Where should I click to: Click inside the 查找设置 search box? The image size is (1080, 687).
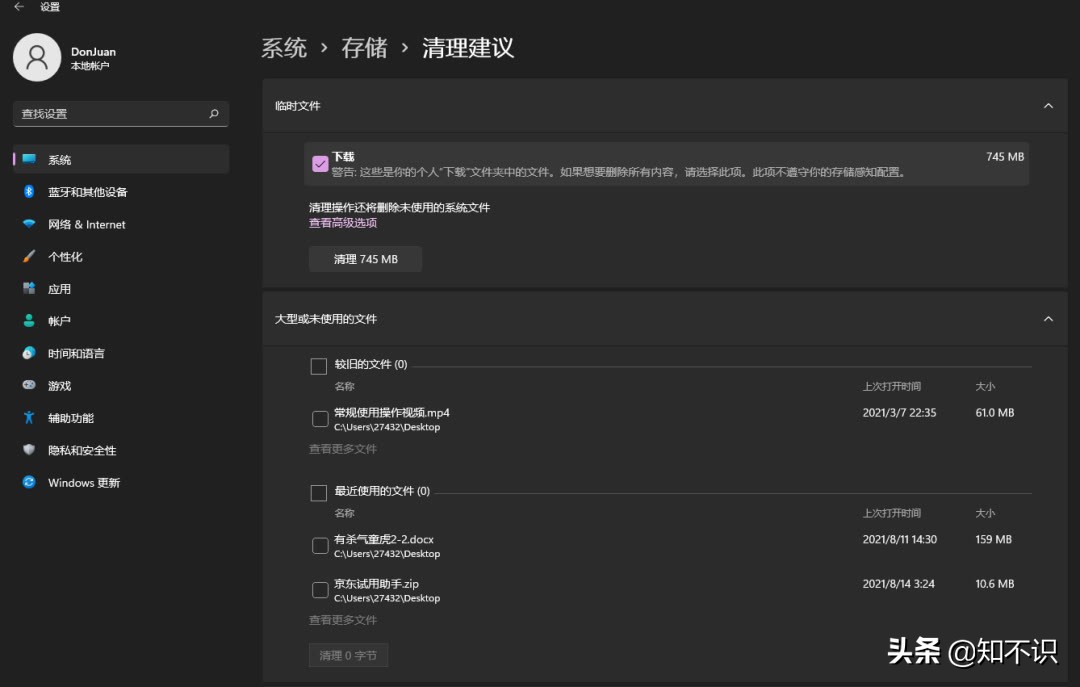(120, 113)
